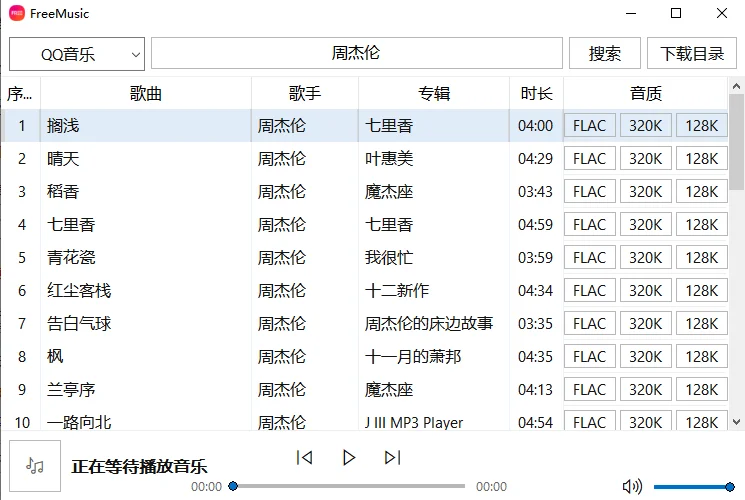This screenshot has height=500, width=745.
Task: Sort by the 歌曲 column header
Action: [x=146, y=94]
